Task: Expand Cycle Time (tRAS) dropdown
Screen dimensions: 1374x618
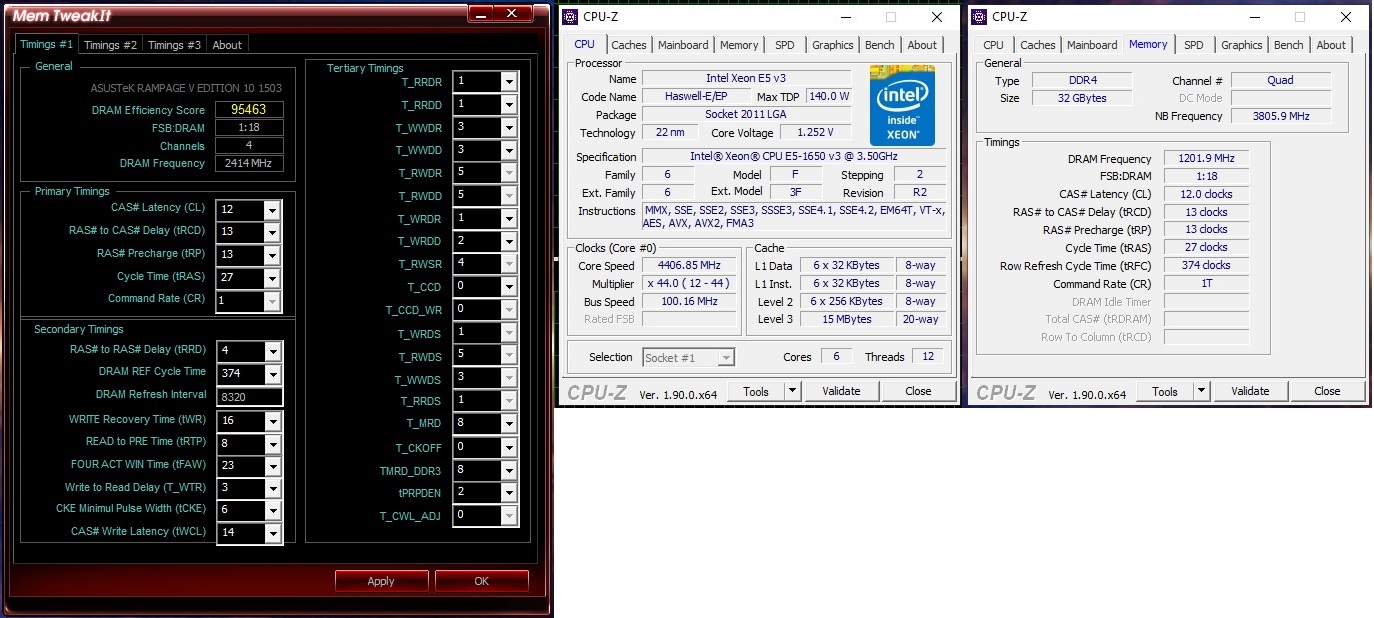Action: click(272, 278)
